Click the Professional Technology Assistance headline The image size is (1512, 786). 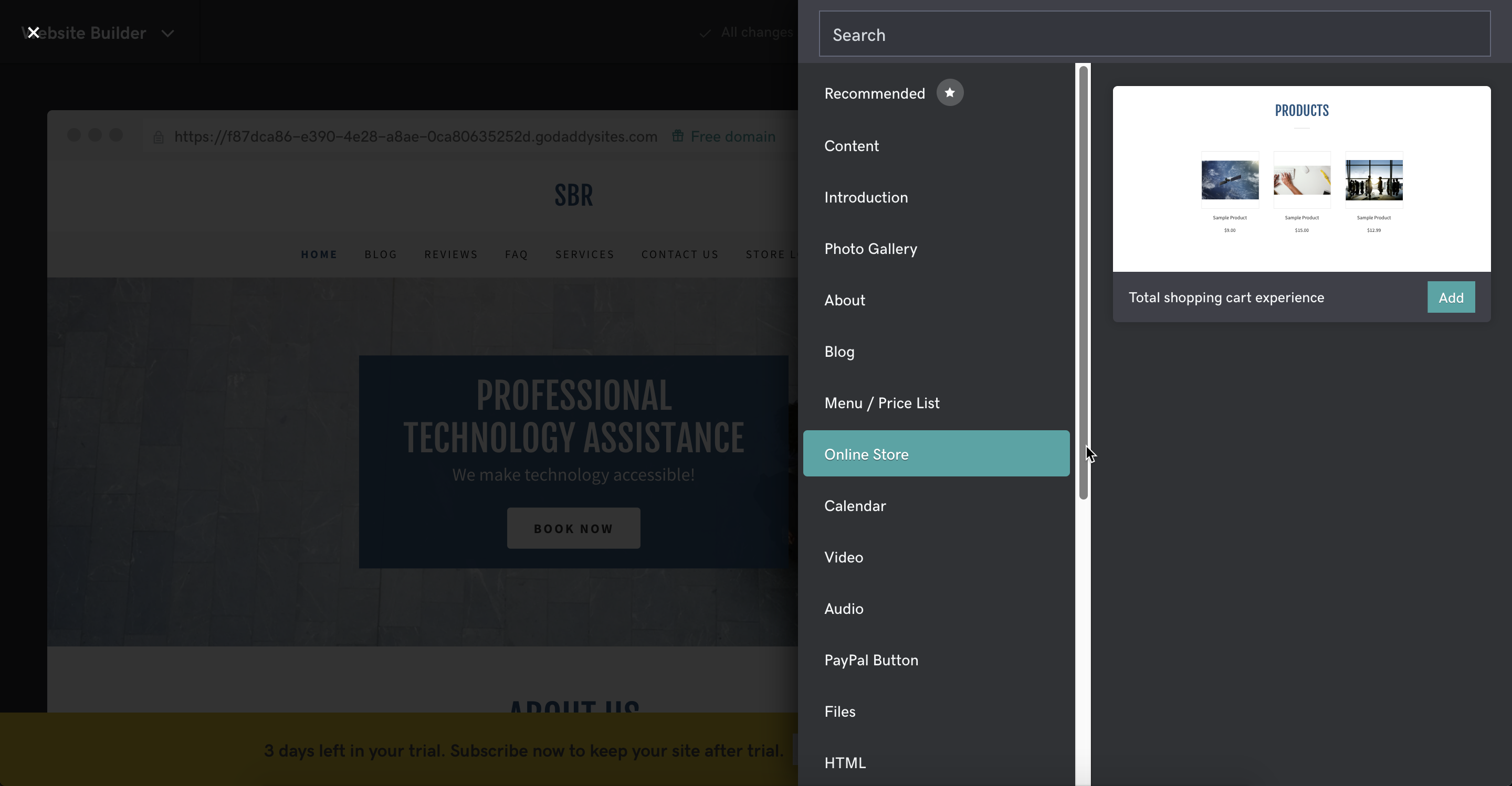click(573, 416)
